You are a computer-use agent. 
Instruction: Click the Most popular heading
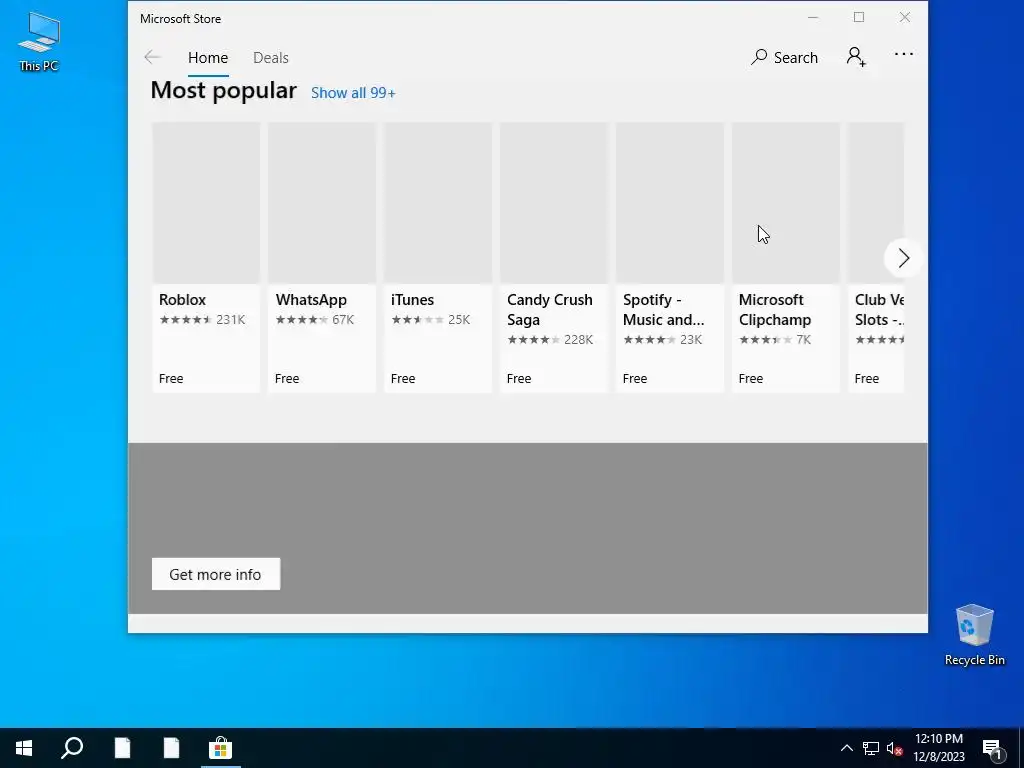pyautogui.click(x=223, y=91)
